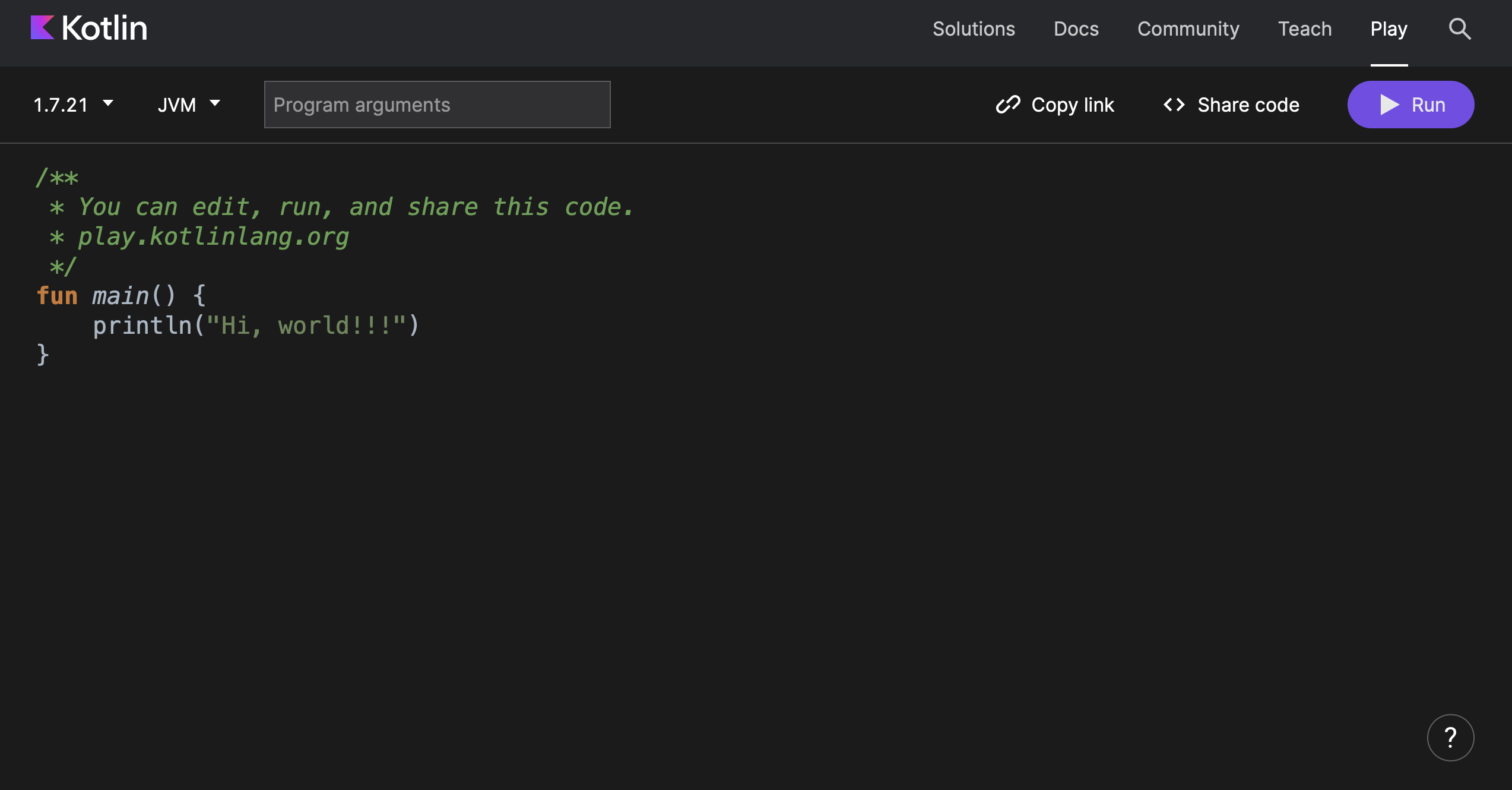1512x790 pixels.
Task: Expand the JVM platform dropdown arrow
Action: 215,103
